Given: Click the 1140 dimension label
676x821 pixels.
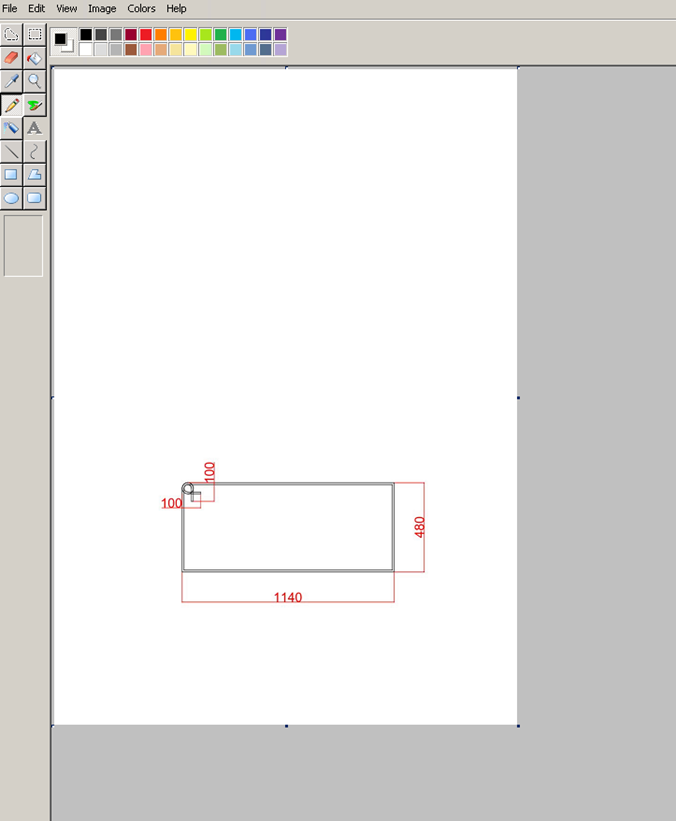Looking at the screenshot, I should [x=288, y=597].
